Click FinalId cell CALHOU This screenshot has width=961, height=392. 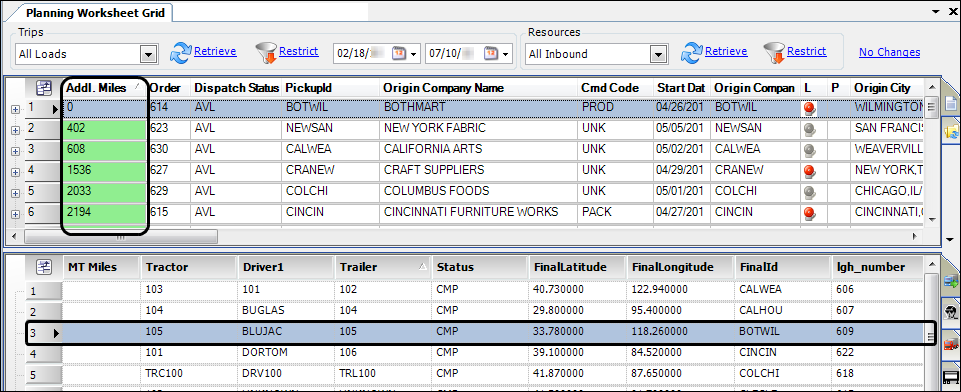[x=783, y=311]
